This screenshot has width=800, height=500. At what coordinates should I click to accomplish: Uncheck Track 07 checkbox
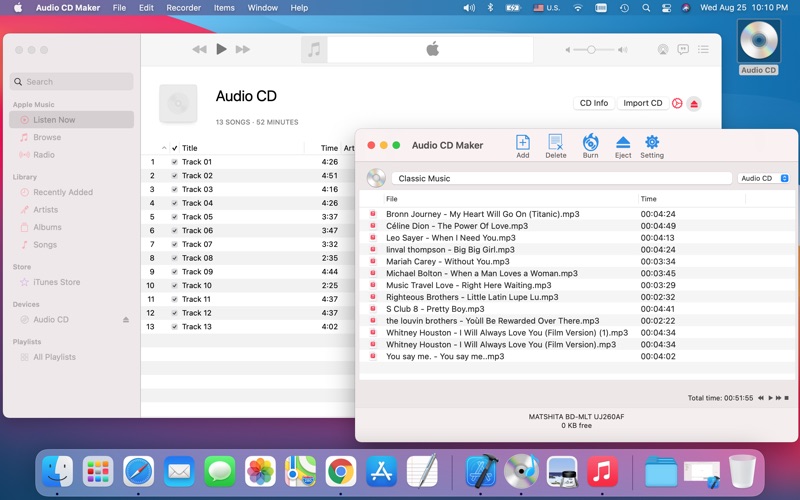[174, 244]
